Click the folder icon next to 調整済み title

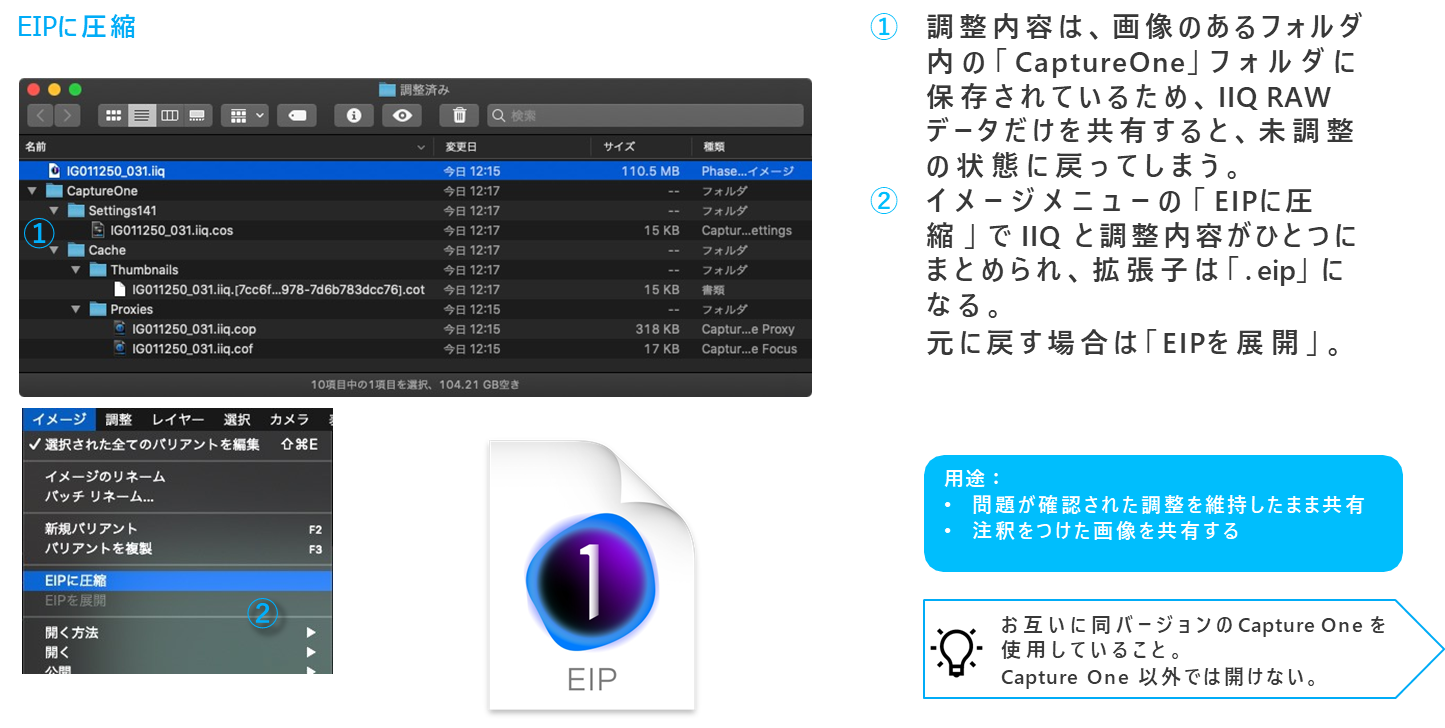(387, 89)
